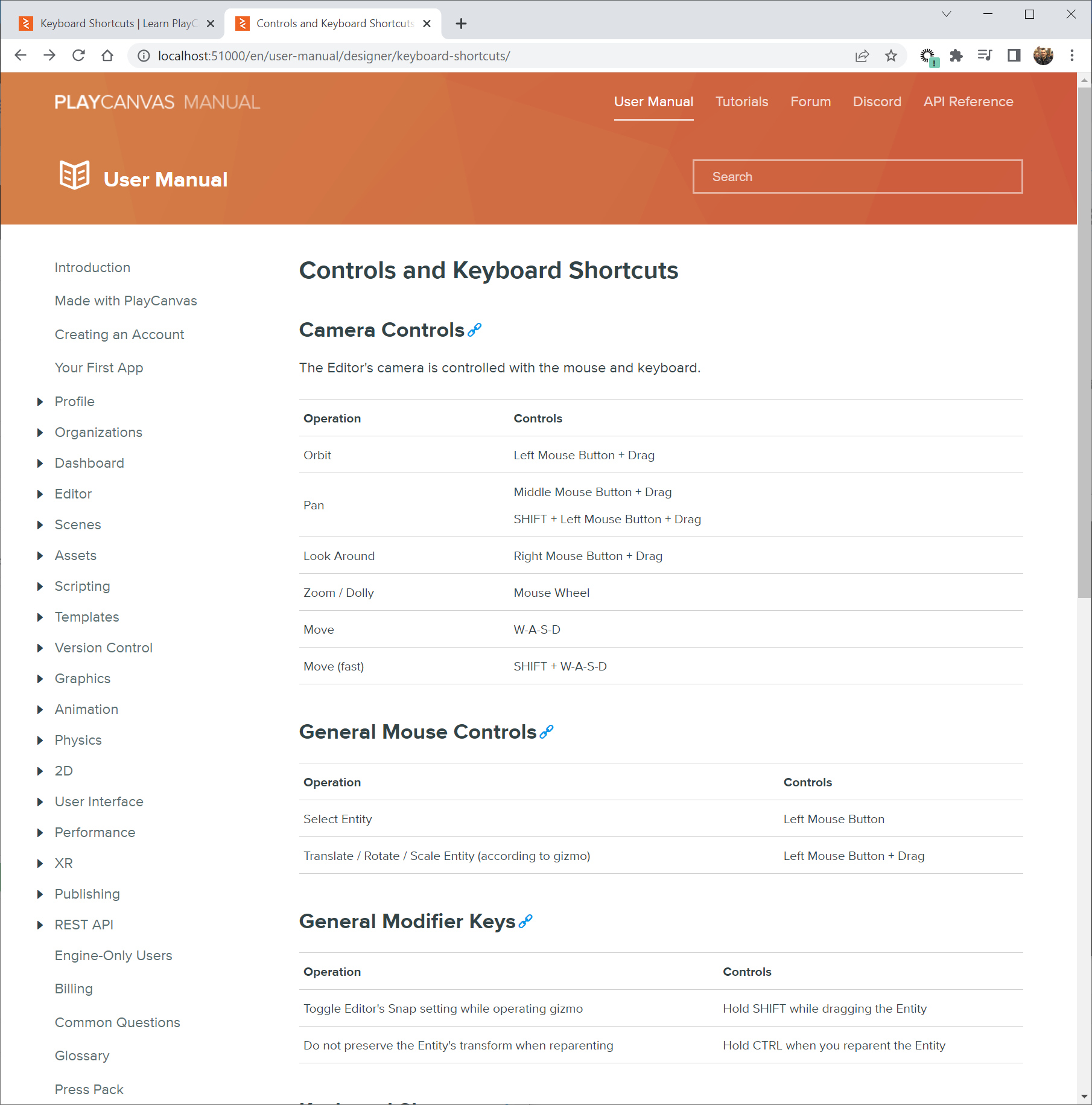Viewport: 1092px width, 1105px height.
Task: Click the vertical page scrollbar thumb
Action: tap(1084, 342)
